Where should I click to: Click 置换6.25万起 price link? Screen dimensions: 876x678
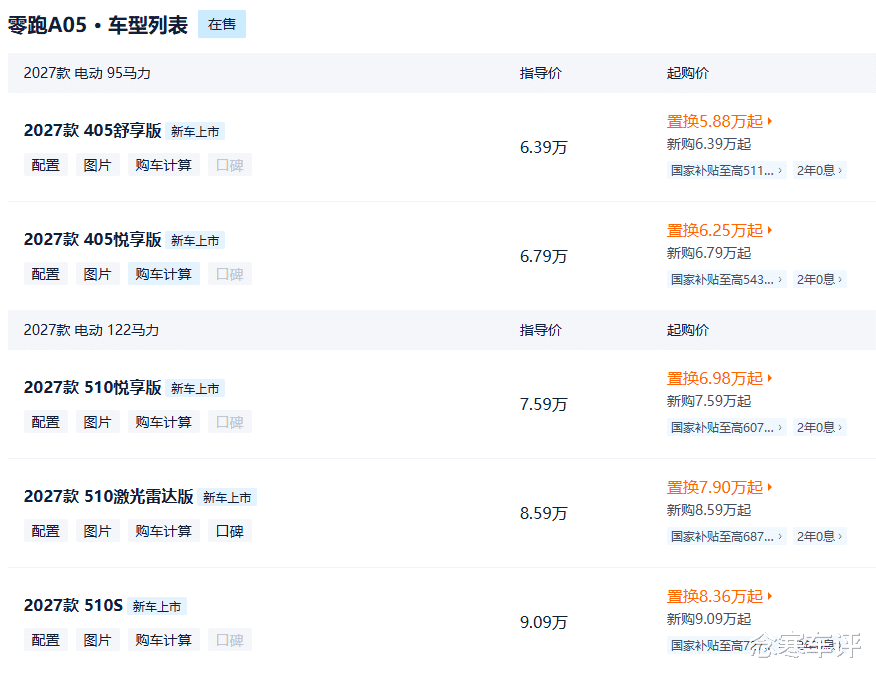click(x=720, y=230)
